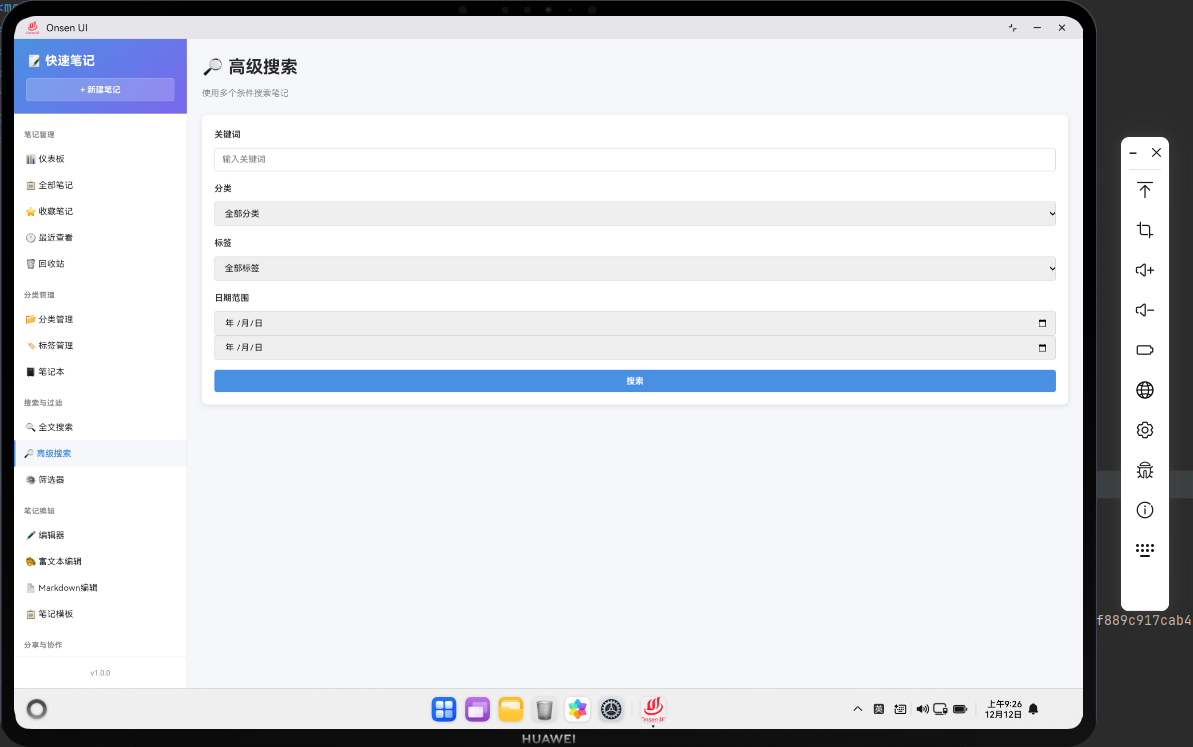The width and height of the screenshot is (1193, 747).
Task: Click the first date range field
Action: pos(635,323)
